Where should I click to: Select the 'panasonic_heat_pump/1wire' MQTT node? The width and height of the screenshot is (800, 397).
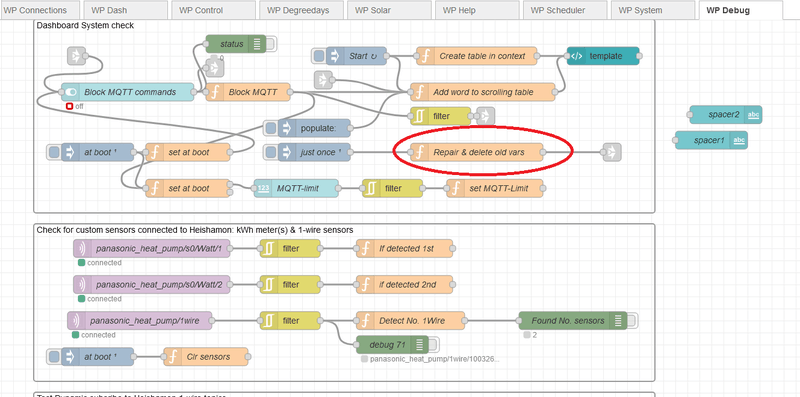[140, 321]
